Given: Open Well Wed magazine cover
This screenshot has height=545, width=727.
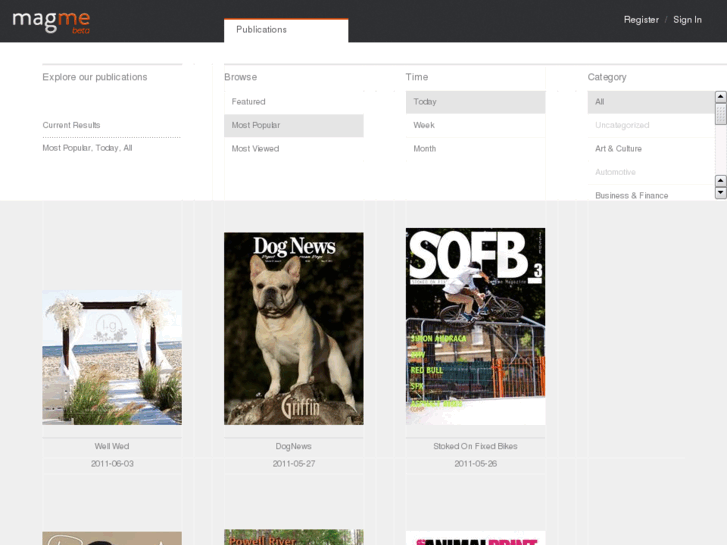Looking at the screenshot, I should tap(112, 358).
